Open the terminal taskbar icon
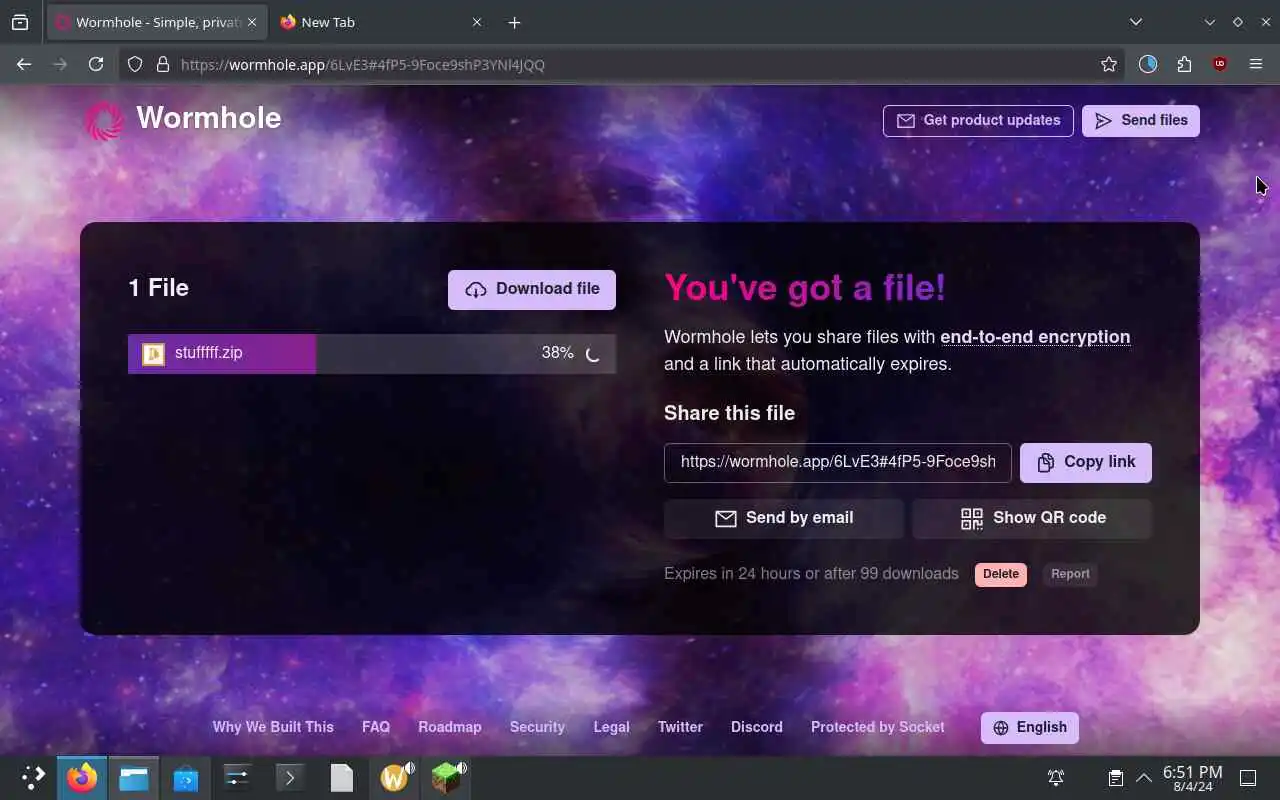Screen dimensions: 1280x800 pos(290,777)
